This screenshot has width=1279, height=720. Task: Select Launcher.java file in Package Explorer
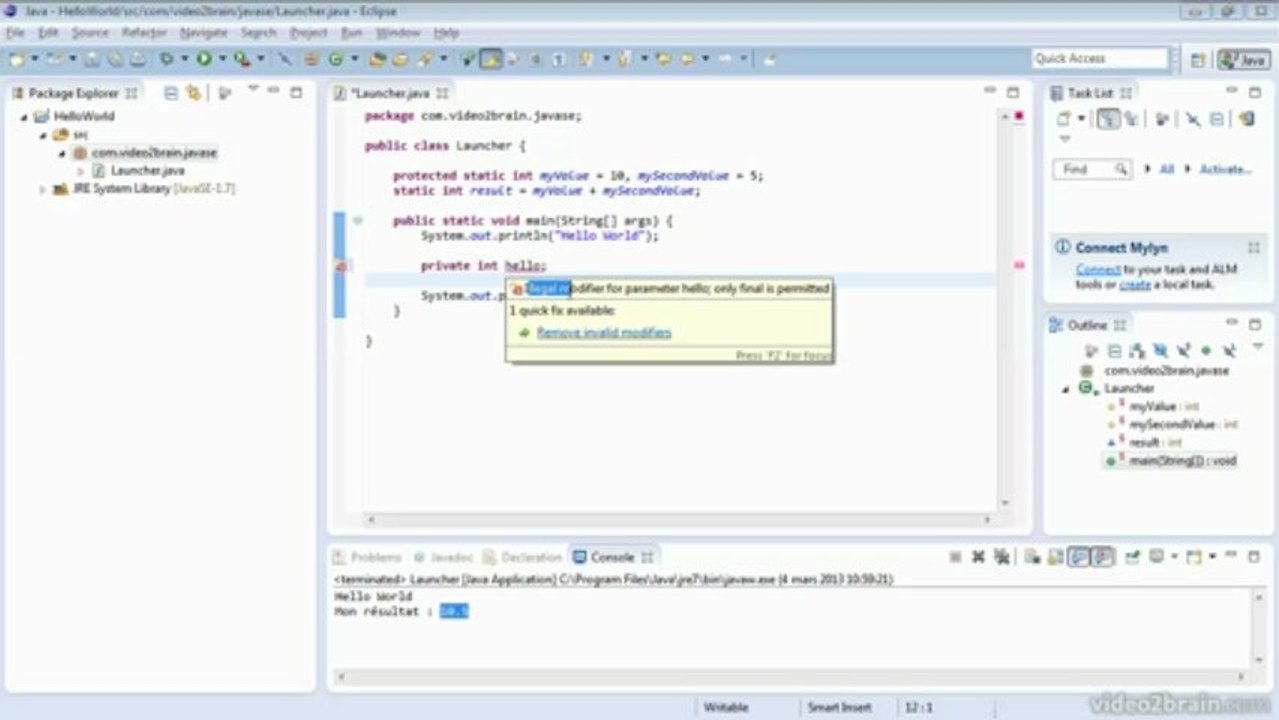[147, 171]
